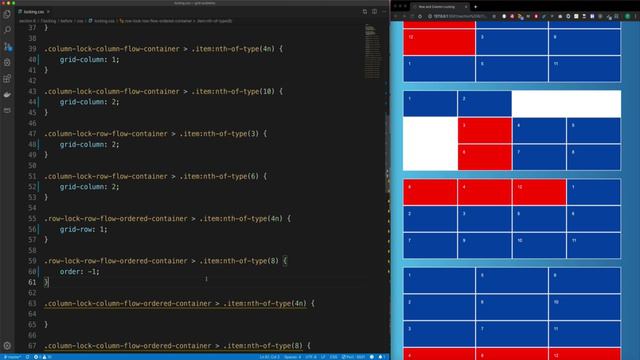This screenshot has width=640, height=360.
Task: Open the notifications bell in status bar
Action: pyautogui.click(x=380, y=357)
